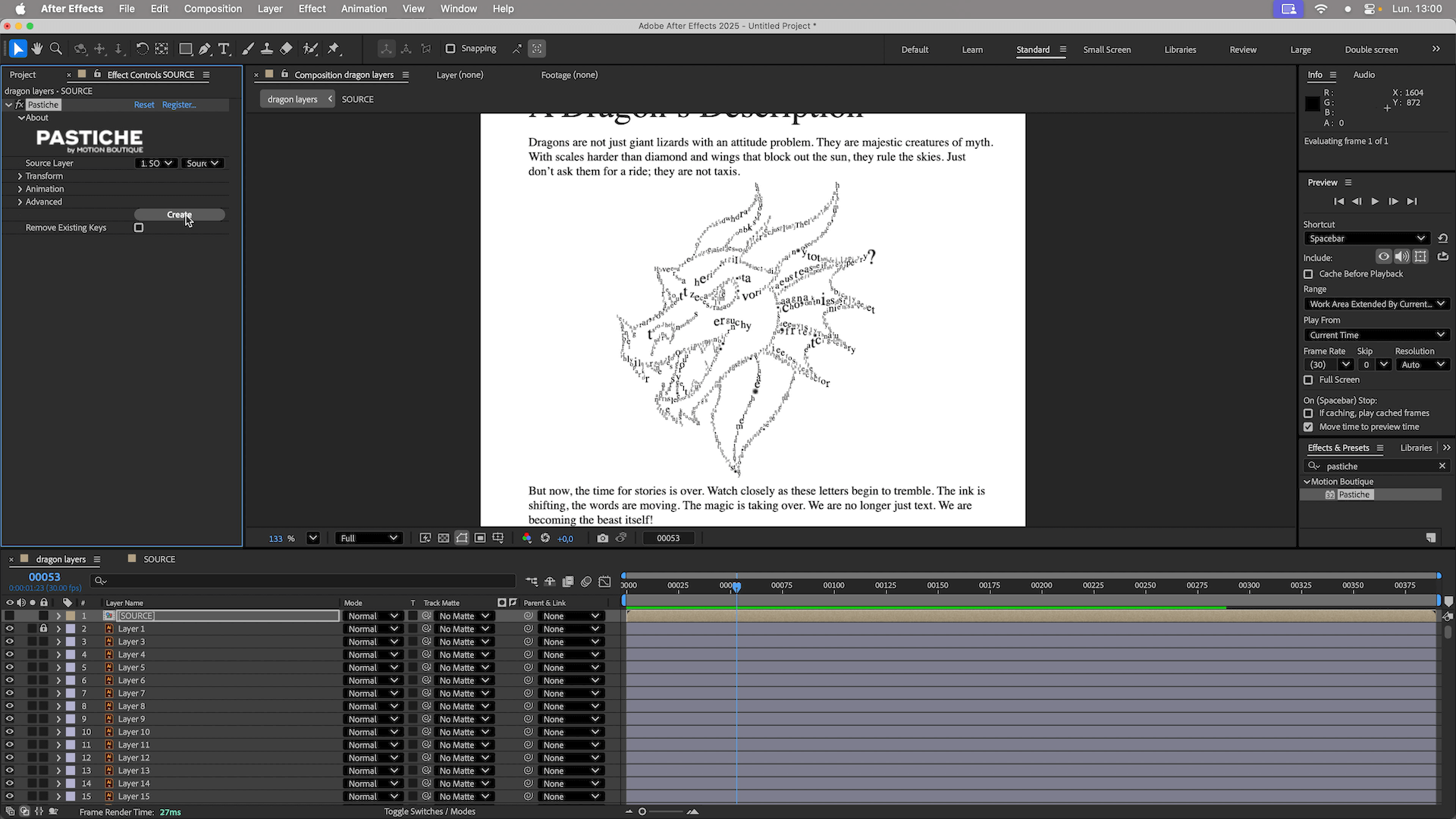Click the Create button in Pastiche
Screen dimensions: 1456x819
(x=180, y=215)
